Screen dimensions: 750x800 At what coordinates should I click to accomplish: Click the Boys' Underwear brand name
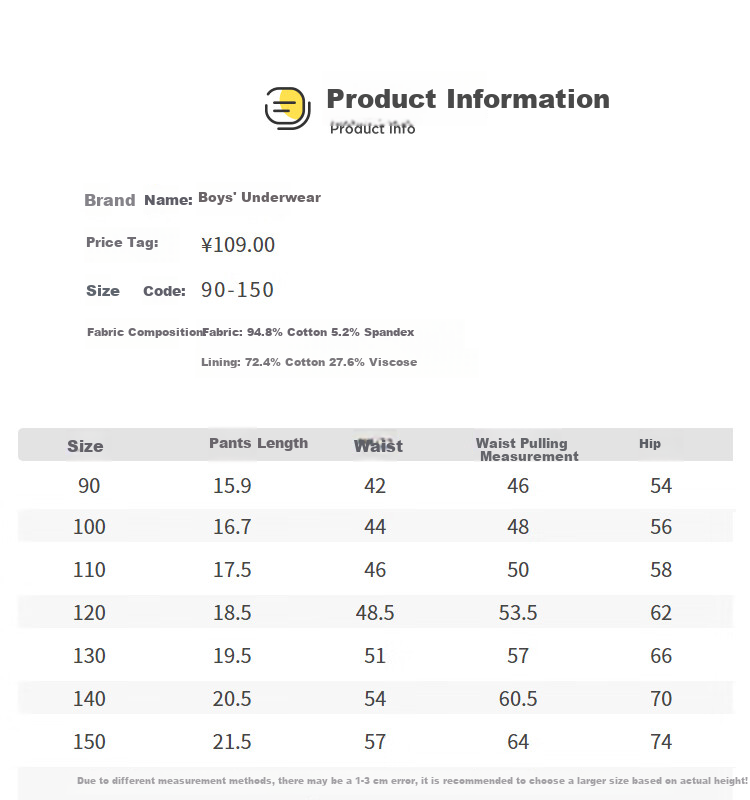click(259, 197)
